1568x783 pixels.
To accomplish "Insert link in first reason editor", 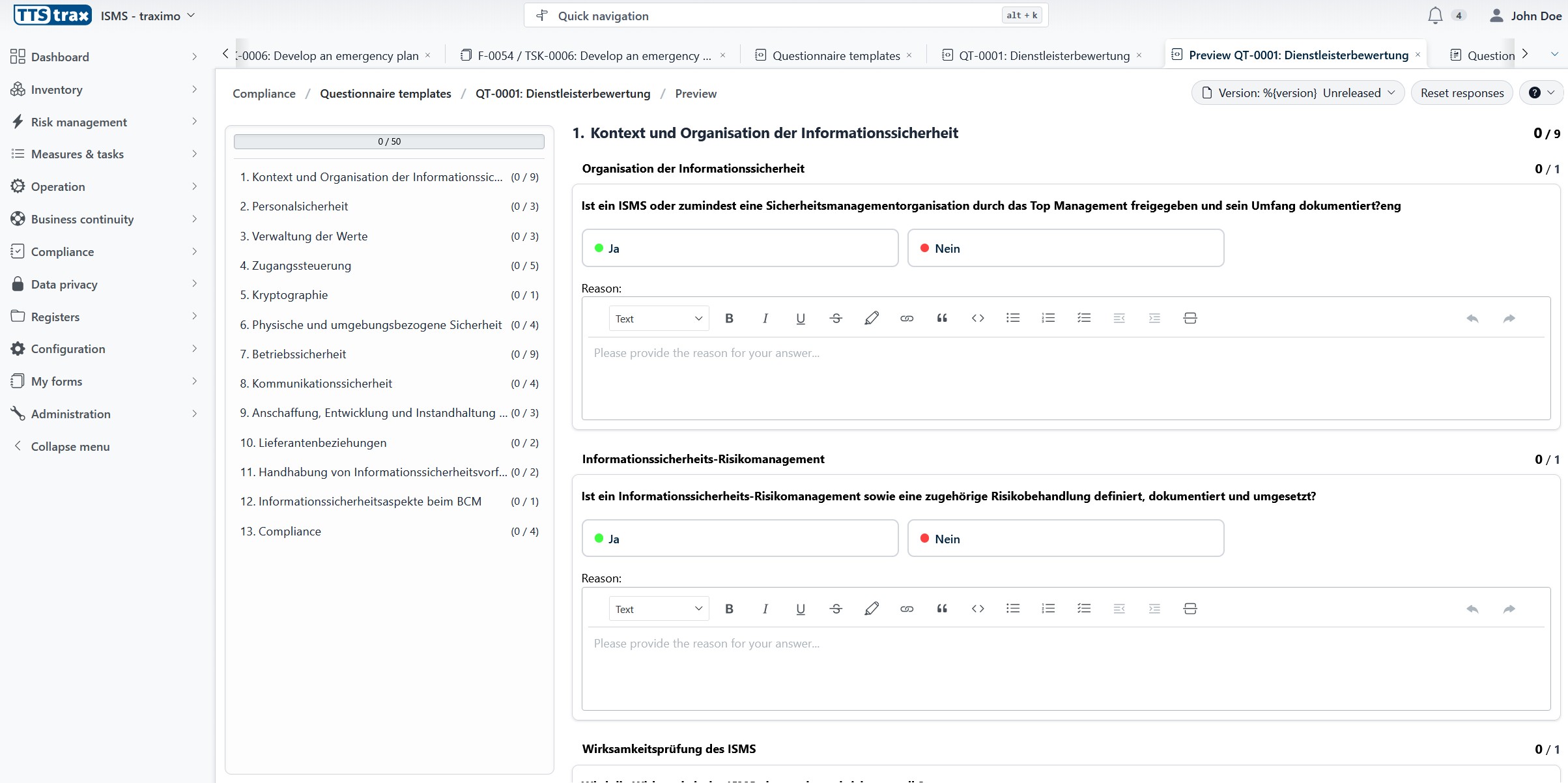I will pyautogui.click(x=906, y=319).
